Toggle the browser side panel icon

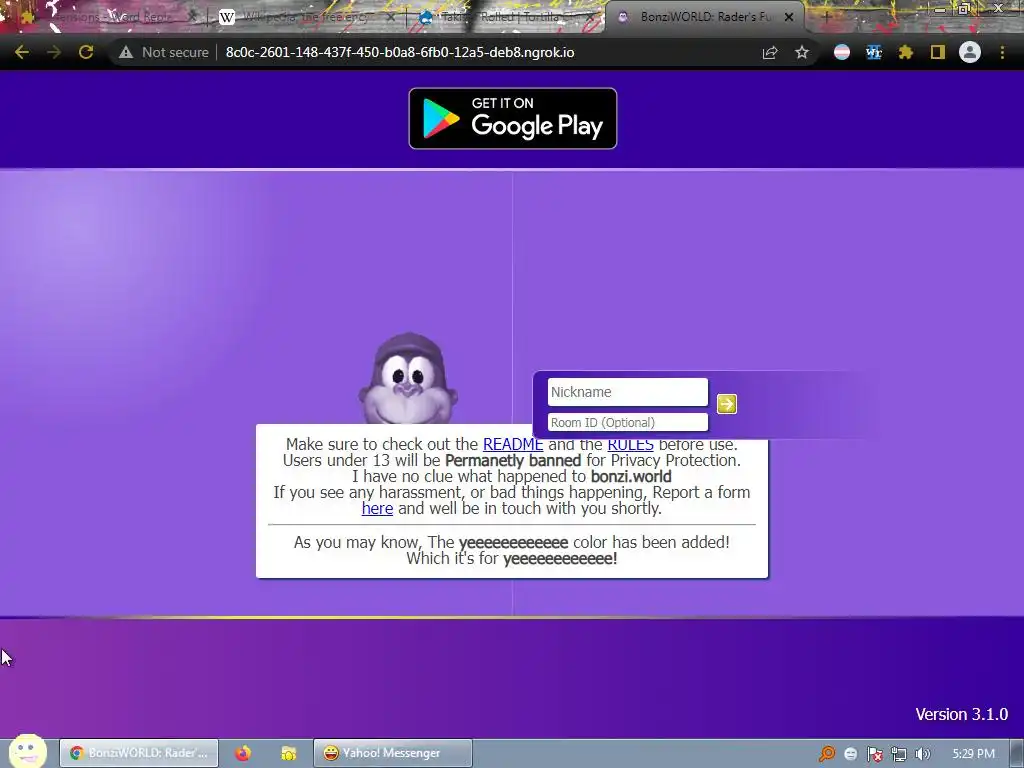[938, 52]
